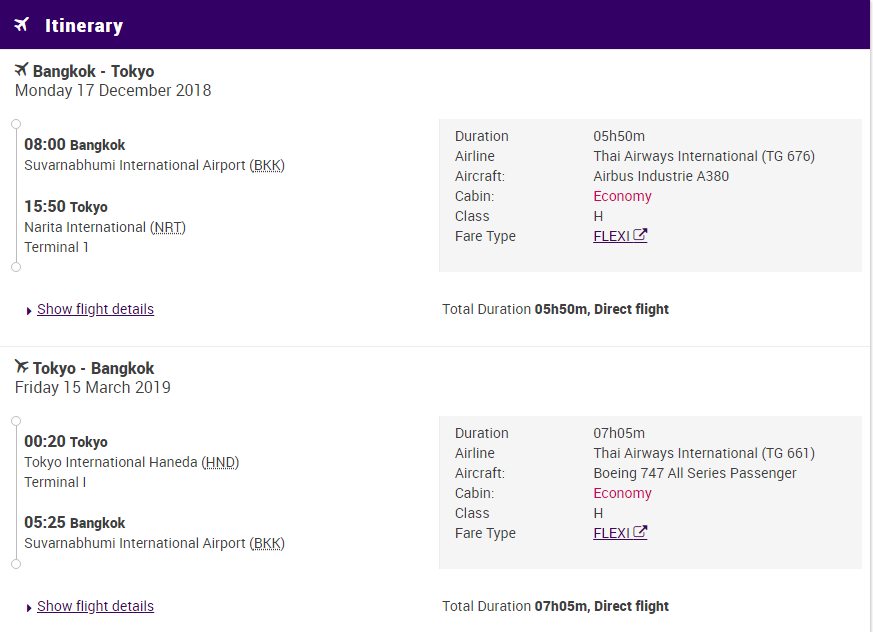
Task: Click Total Duration 05h50m, Direct flight text
Action: pos(556,309)
